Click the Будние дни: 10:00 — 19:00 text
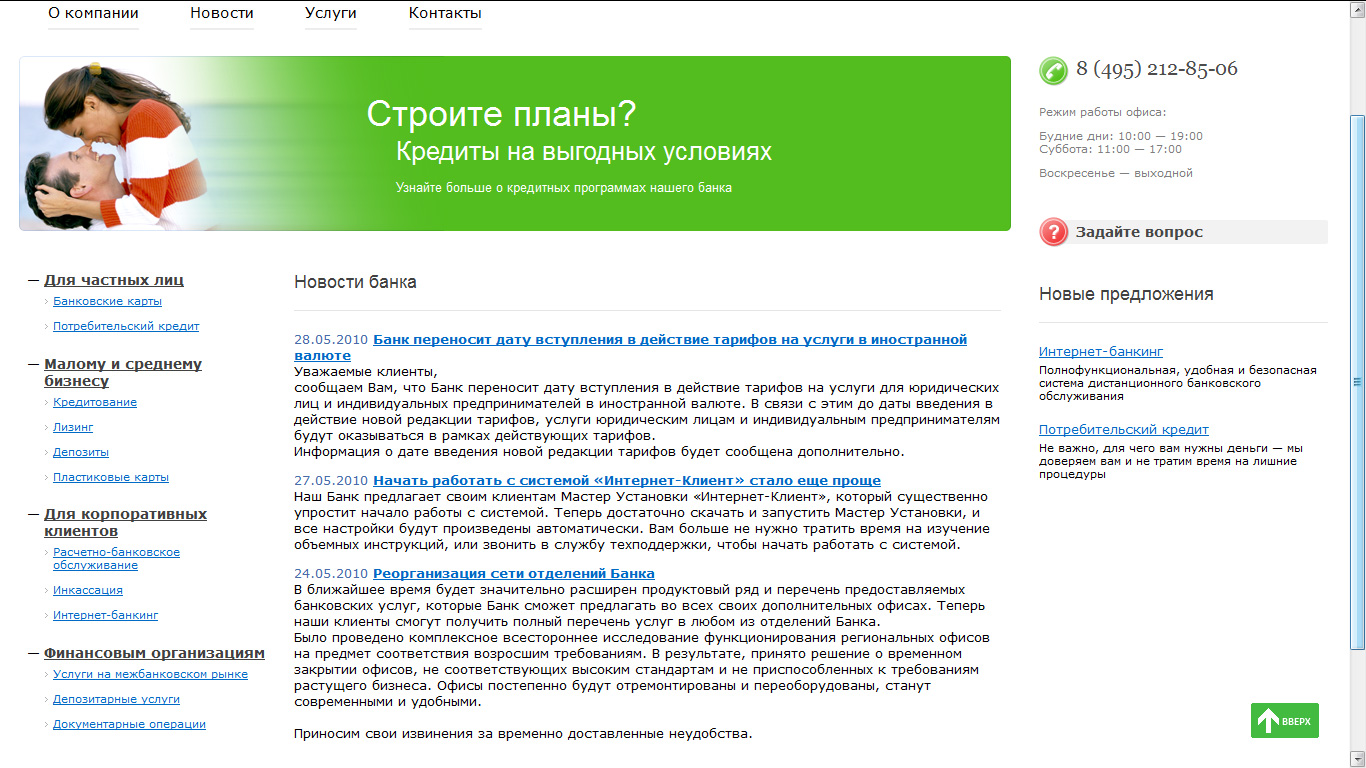Viewport: 1366px width, 768px height. 1121,136
